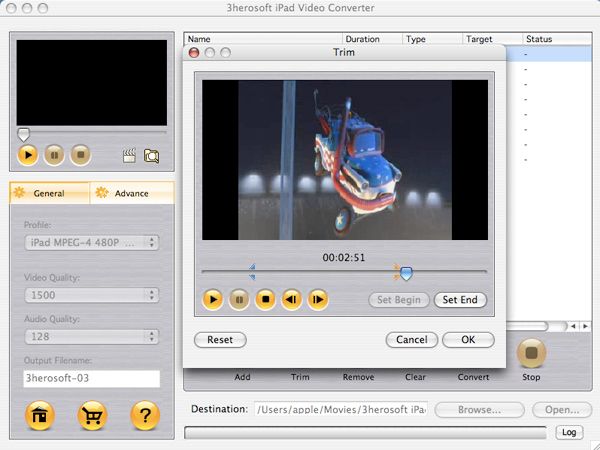Click the shopping cart purchase icon
Screen dimensions: 600x450
[92, 416]
